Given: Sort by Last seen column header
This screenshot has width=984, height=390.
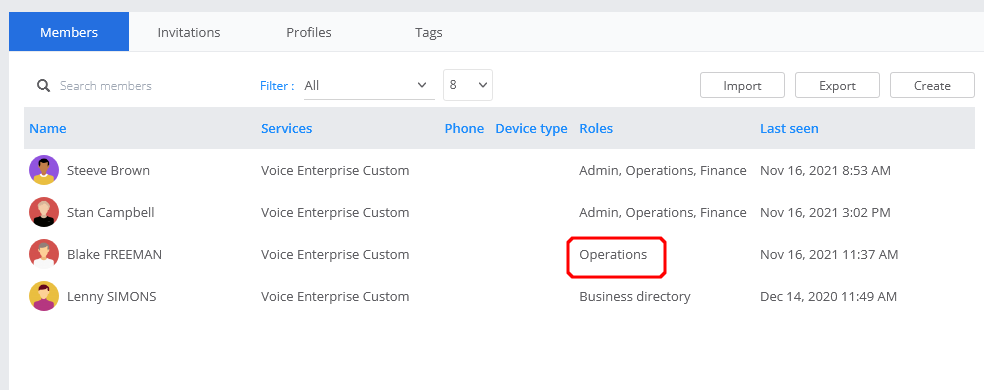Looking at the screenshot, I should click(789, 128).
